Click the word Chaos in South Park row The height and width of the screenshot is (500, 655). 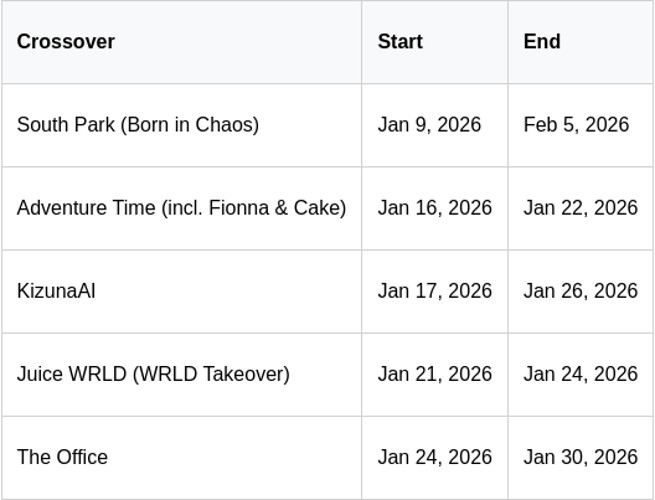pyautogui.click(x=226, y=125)
